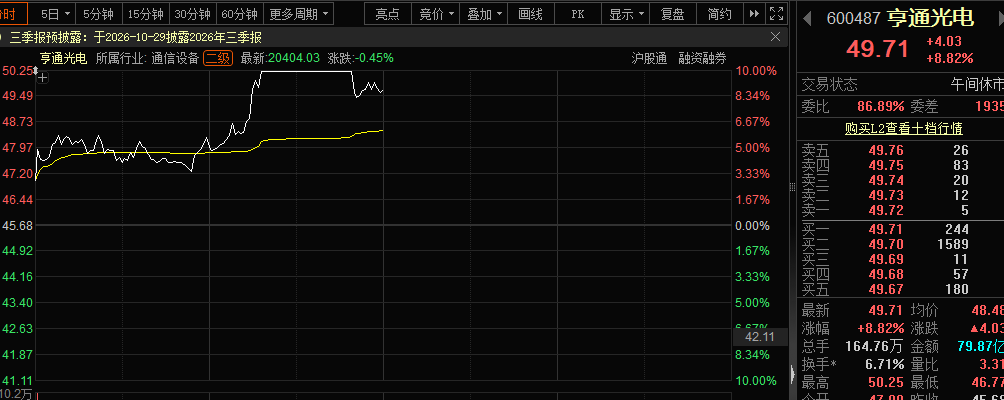1004x400 pixels.
Task: Select the 卖三 price 49.74
Action: point(886,180)
